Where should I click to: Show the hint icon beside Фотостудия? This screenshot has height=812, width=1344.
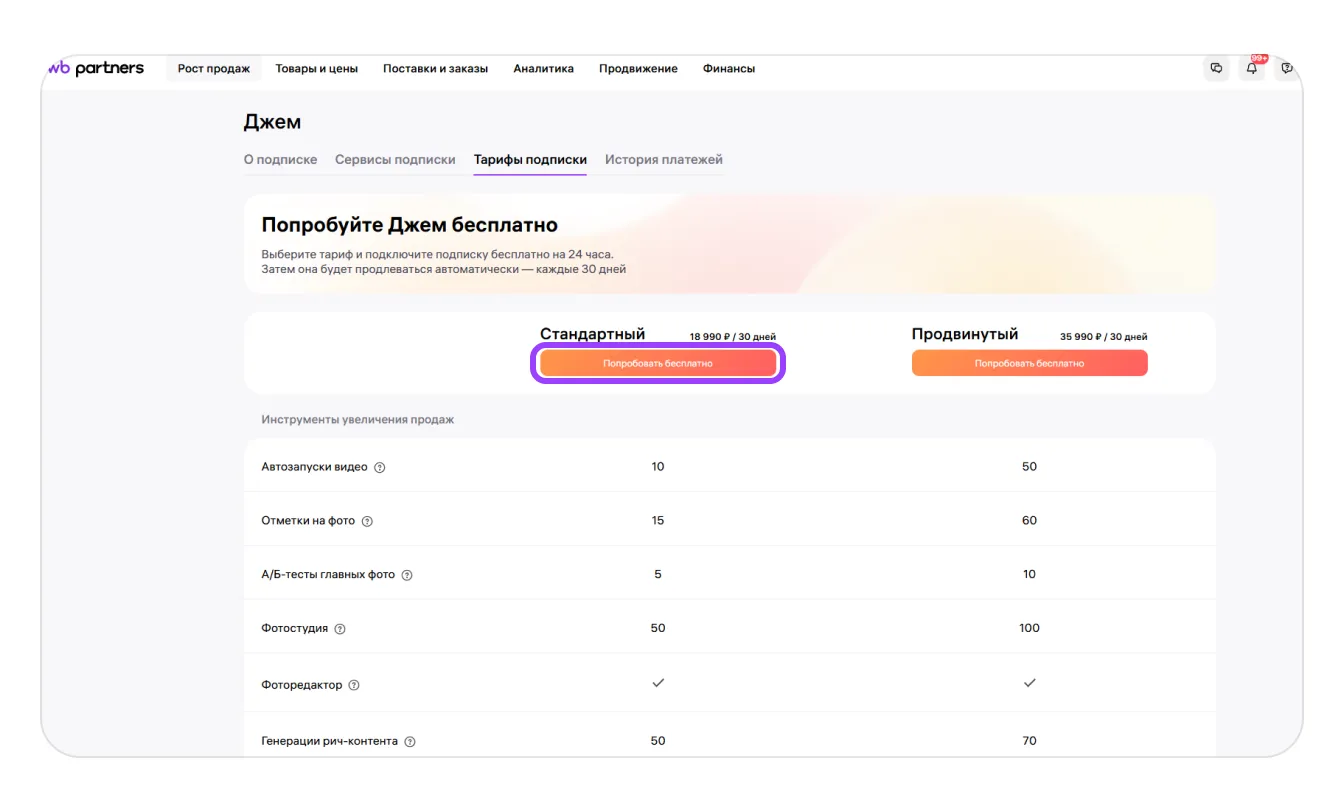340,629
